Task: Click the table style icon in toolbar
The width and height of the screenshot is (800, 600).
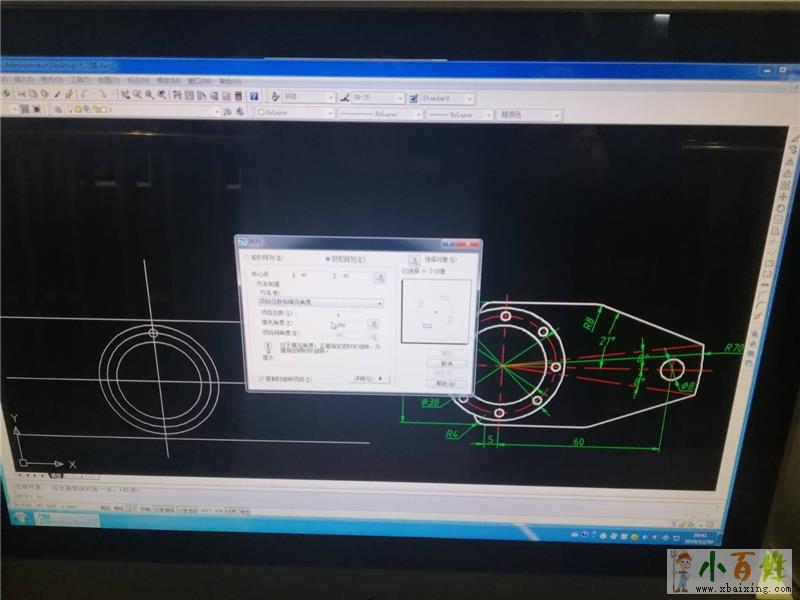Action: pos(413,98)
